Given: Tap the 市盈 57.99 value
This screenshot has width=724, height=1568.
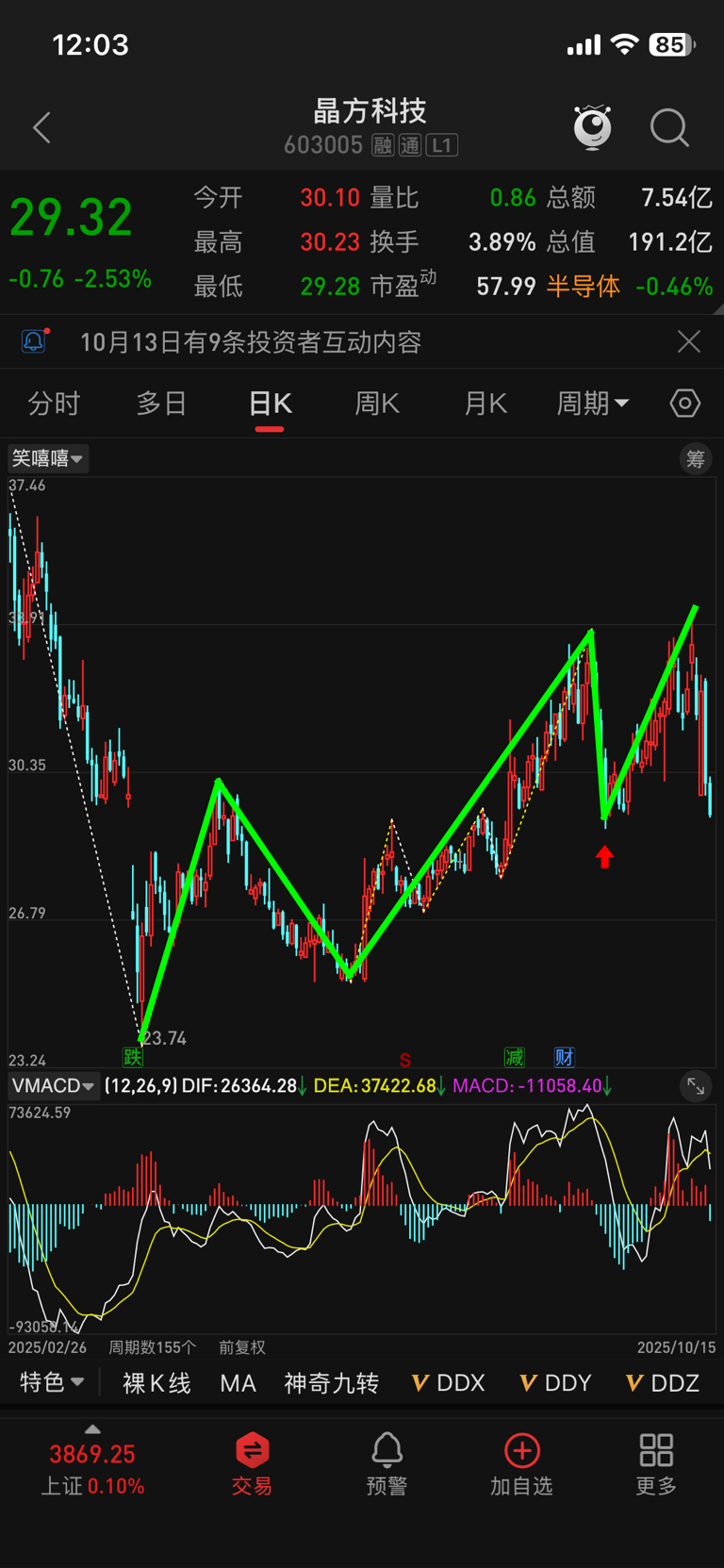Looking at the screenshot, I should pyautogui.click(x=506, y=286).
